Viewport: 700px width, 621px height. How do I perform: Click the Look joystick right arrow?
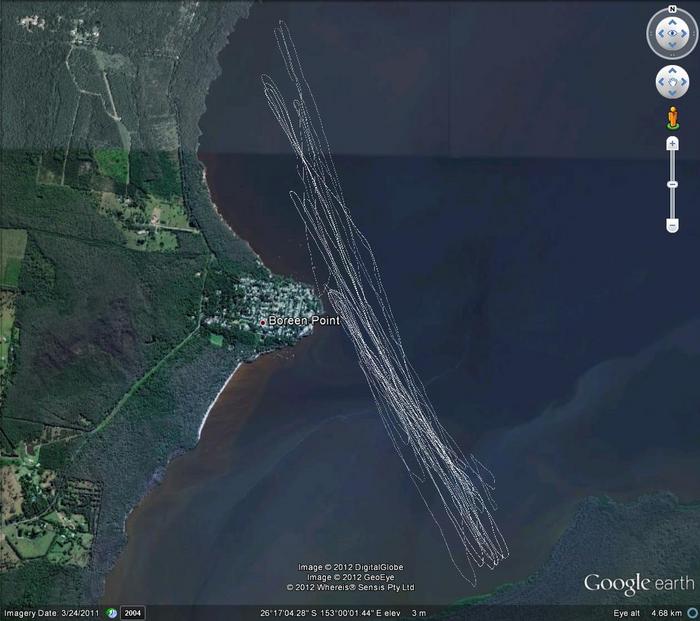click(685, 35)
